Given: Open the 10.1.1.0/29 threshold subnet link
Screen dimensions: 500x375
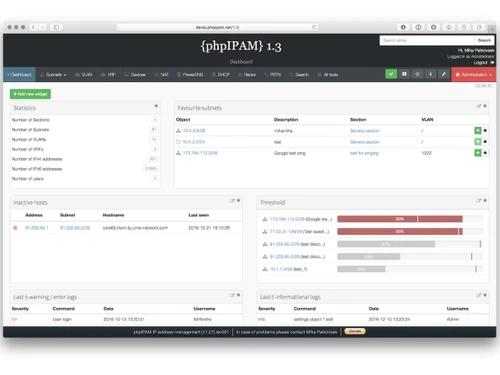Looking at the screenshot, I should pyautogui.click(x=281, y=269).
